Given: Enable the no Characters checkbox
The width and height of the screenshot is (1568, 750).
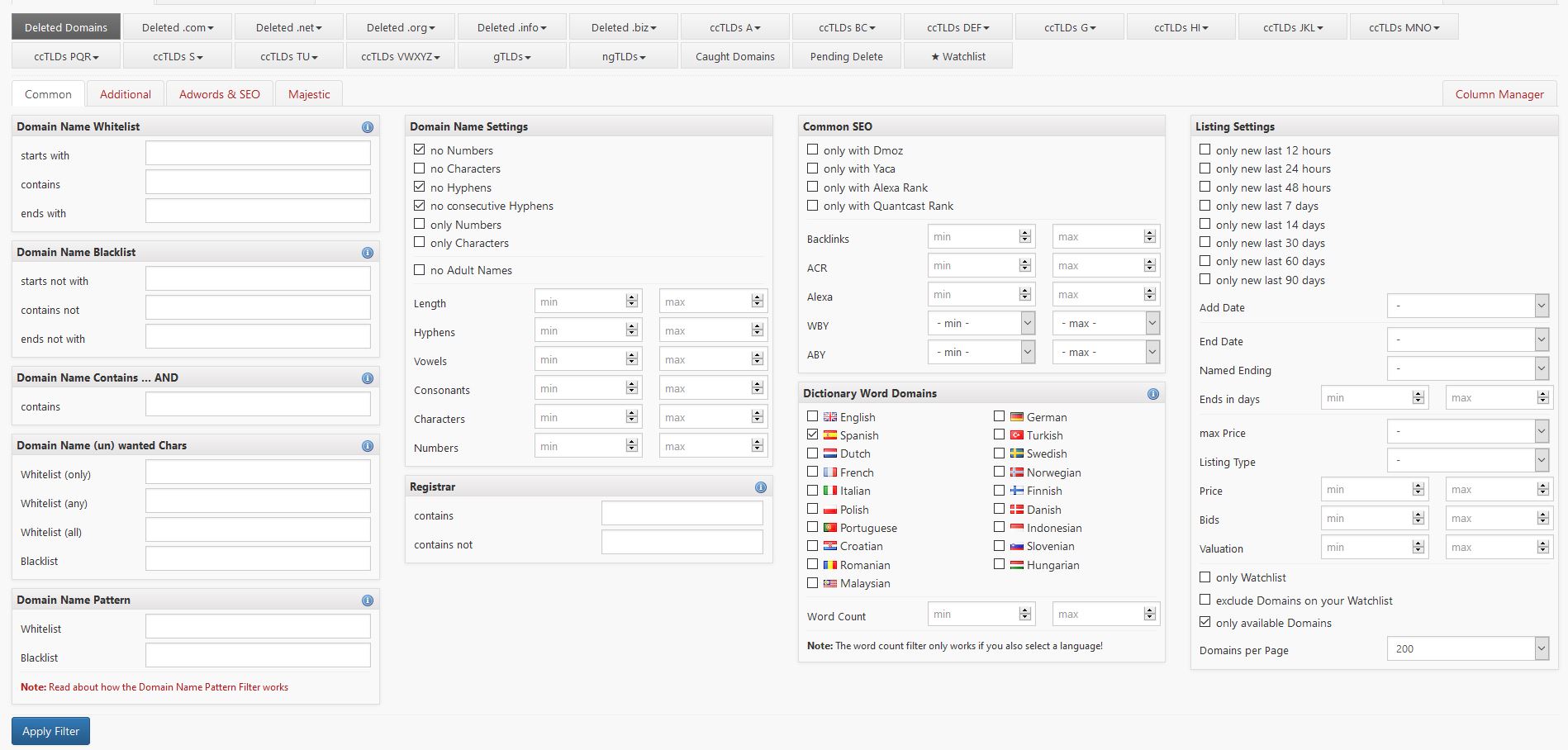Looking at the screenshot, I should 420,168.
